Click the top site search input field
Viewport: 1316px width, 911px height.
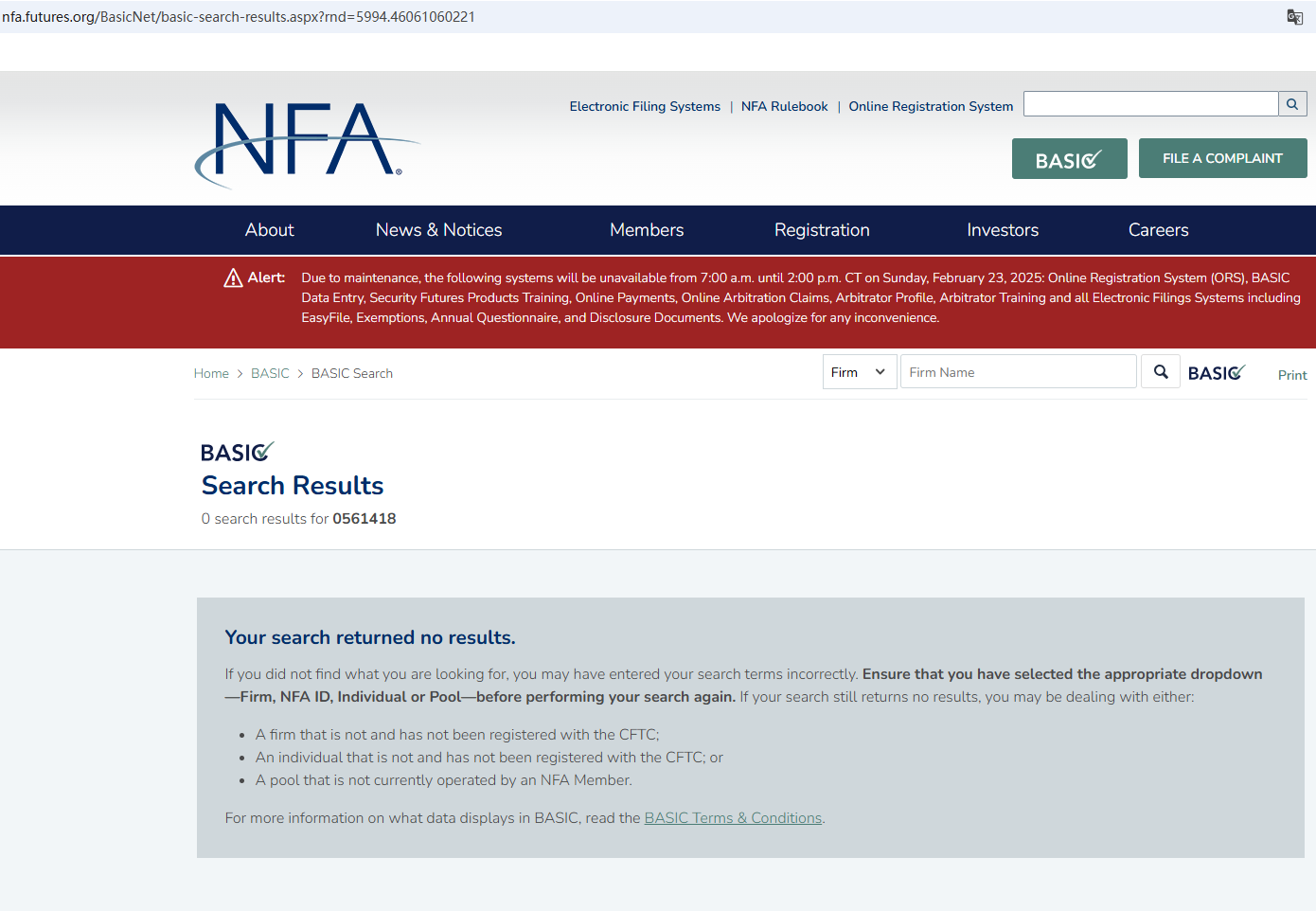coord(1151,104)
